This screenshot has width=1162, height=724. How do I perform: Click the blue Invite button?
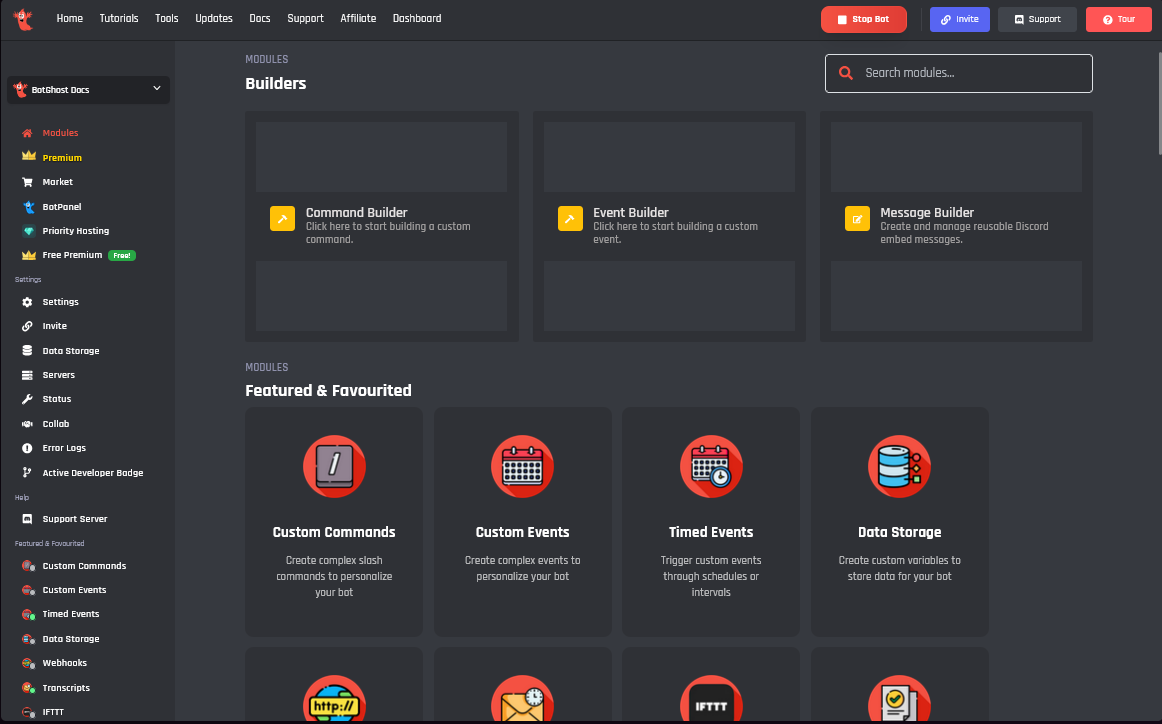(959, 19)
